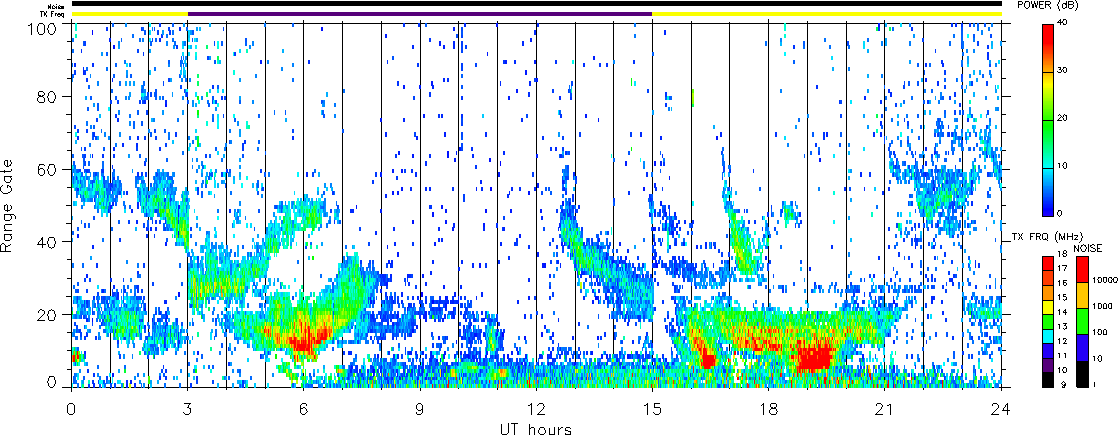Click the blue bottom band of POWER color bar
The width and height of the screenshot is (1118, 435).
[1048, 192]
